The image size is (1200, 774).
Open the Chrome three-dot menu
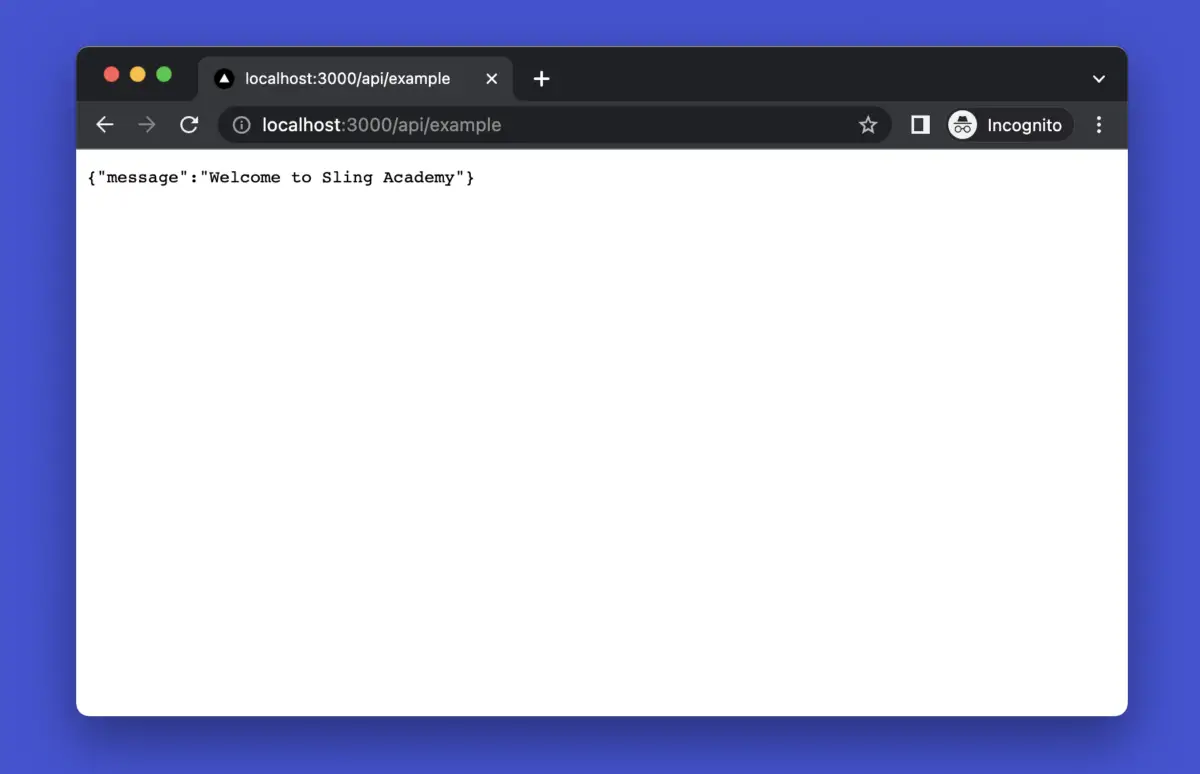[x=1099, y=125]
